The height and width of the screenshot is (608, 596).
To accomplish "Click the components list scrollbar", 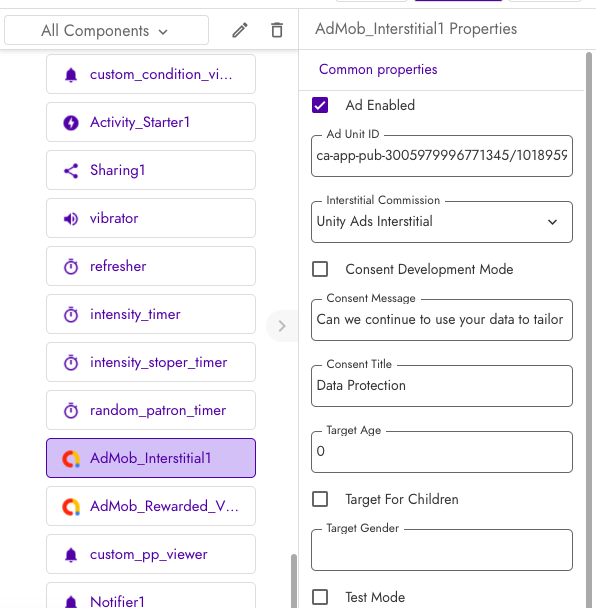I will pyautogui.click(x=294, y=581).
